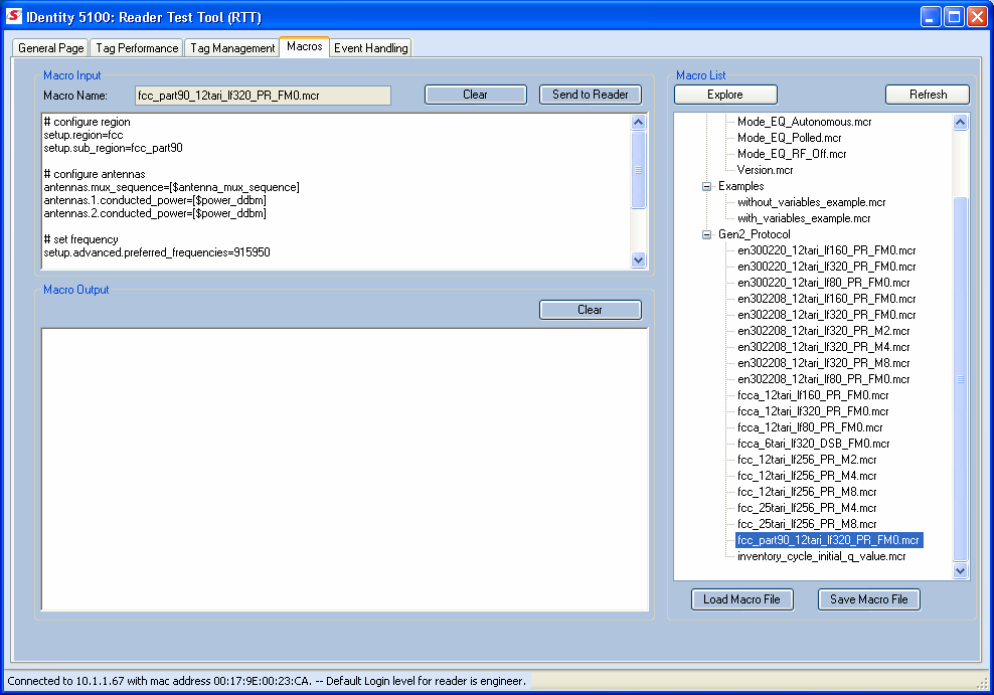Select Mode_EQ_RF_Off.mcr macro
Image resolution: width=994 pixels, height=695 pixels.
(792, 154)
